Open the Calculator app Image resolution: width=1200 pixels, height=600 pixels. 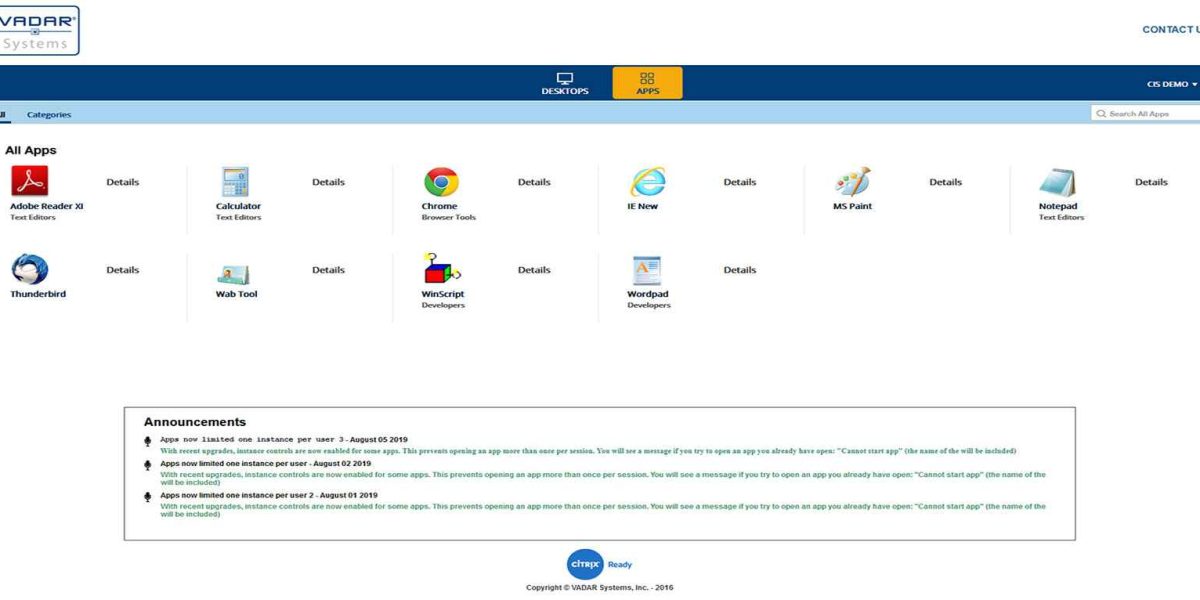tap(237, 181)
